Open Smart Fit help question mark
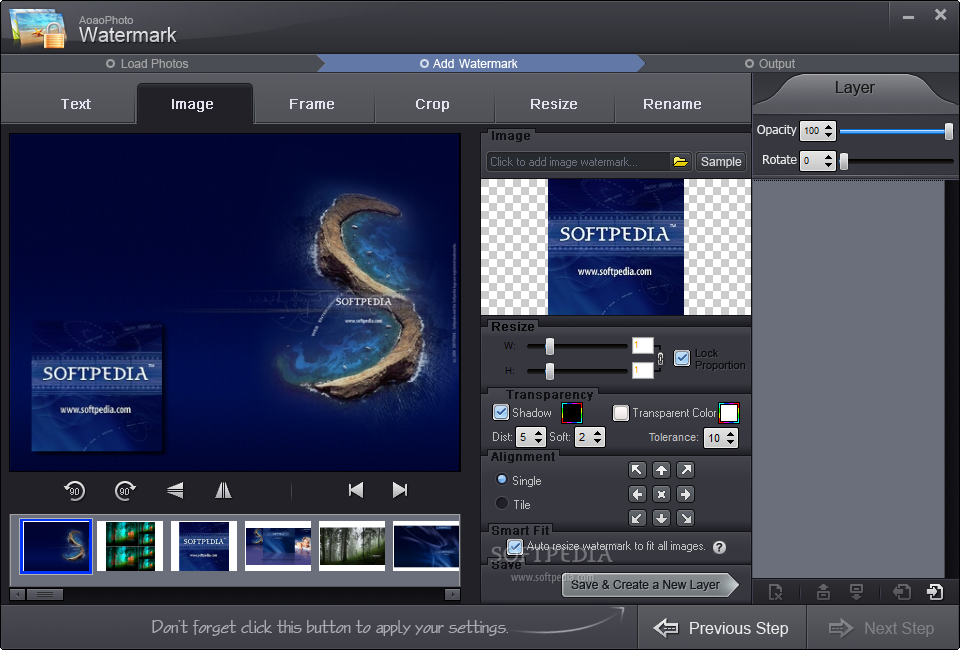The image size is (960, 650). 719,547
